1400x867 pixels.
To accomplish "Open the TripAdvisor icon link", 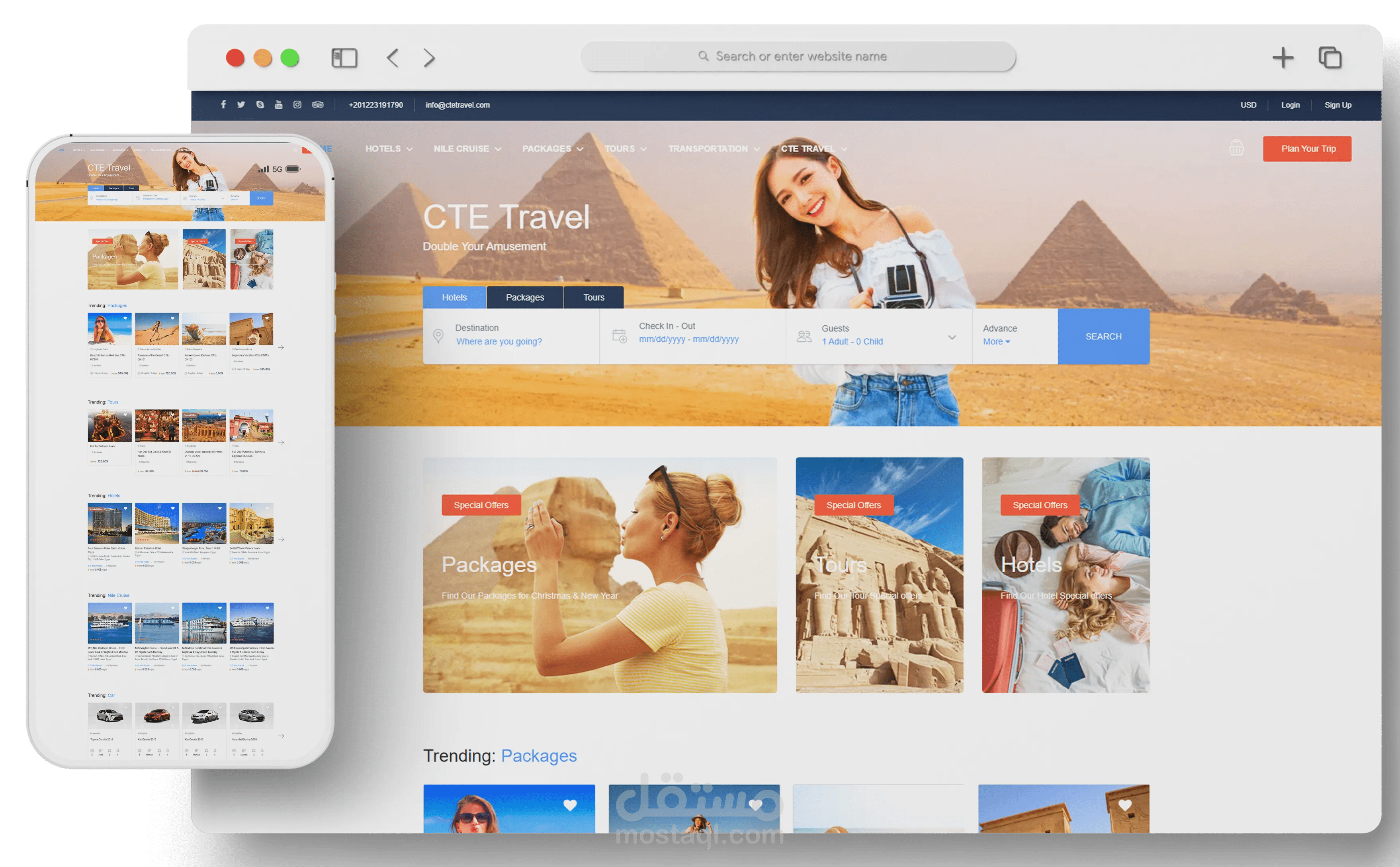I will tap(318, 105).
